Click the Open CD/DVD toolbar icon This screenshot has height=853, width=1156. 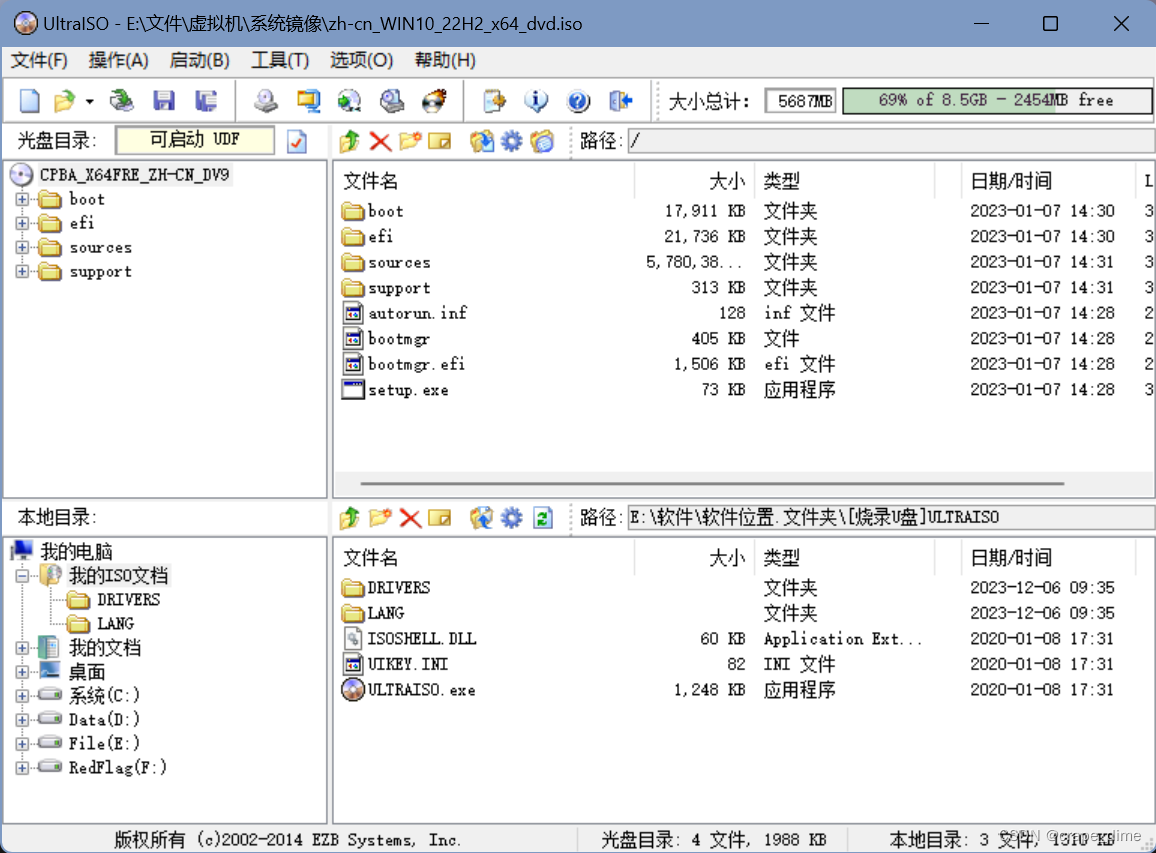point(122,100)
